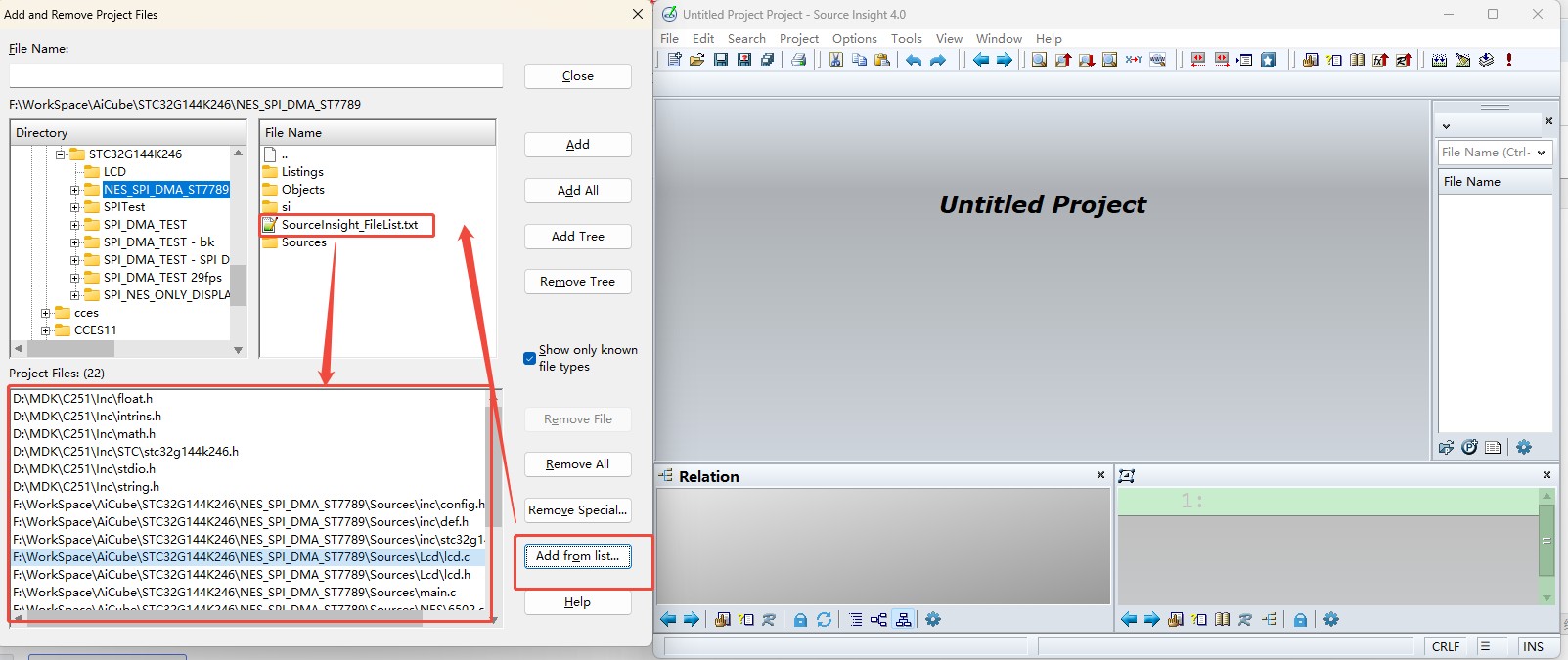Click the Remove All button
Screen dimensions: 1568x660
(x=577, y=463)
